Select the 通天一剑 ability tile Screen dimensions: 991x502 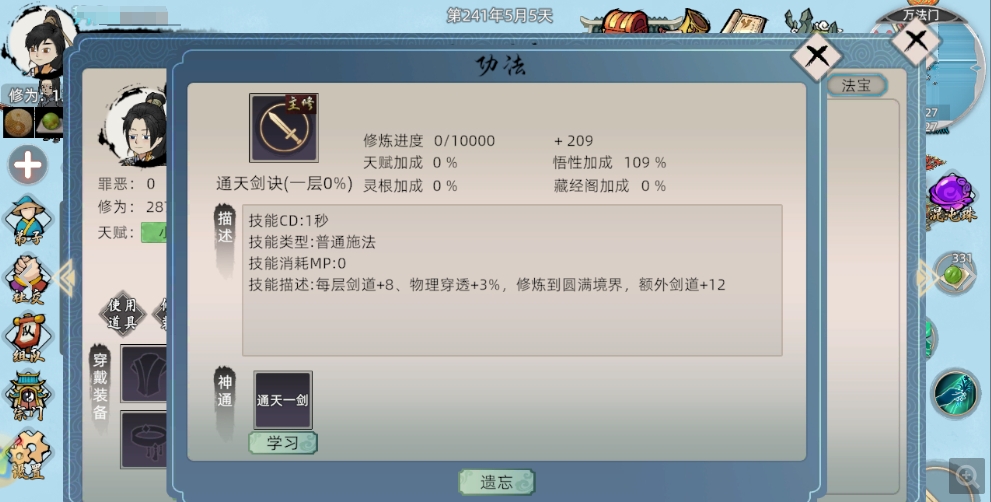click(283, 400)
